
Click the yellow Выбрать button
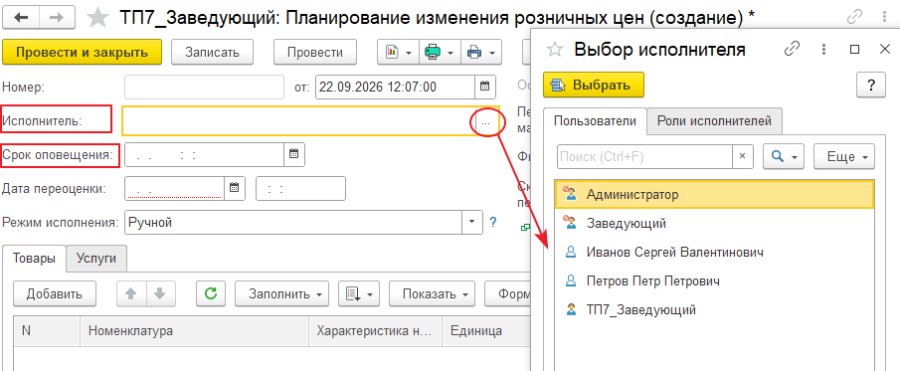594,86
